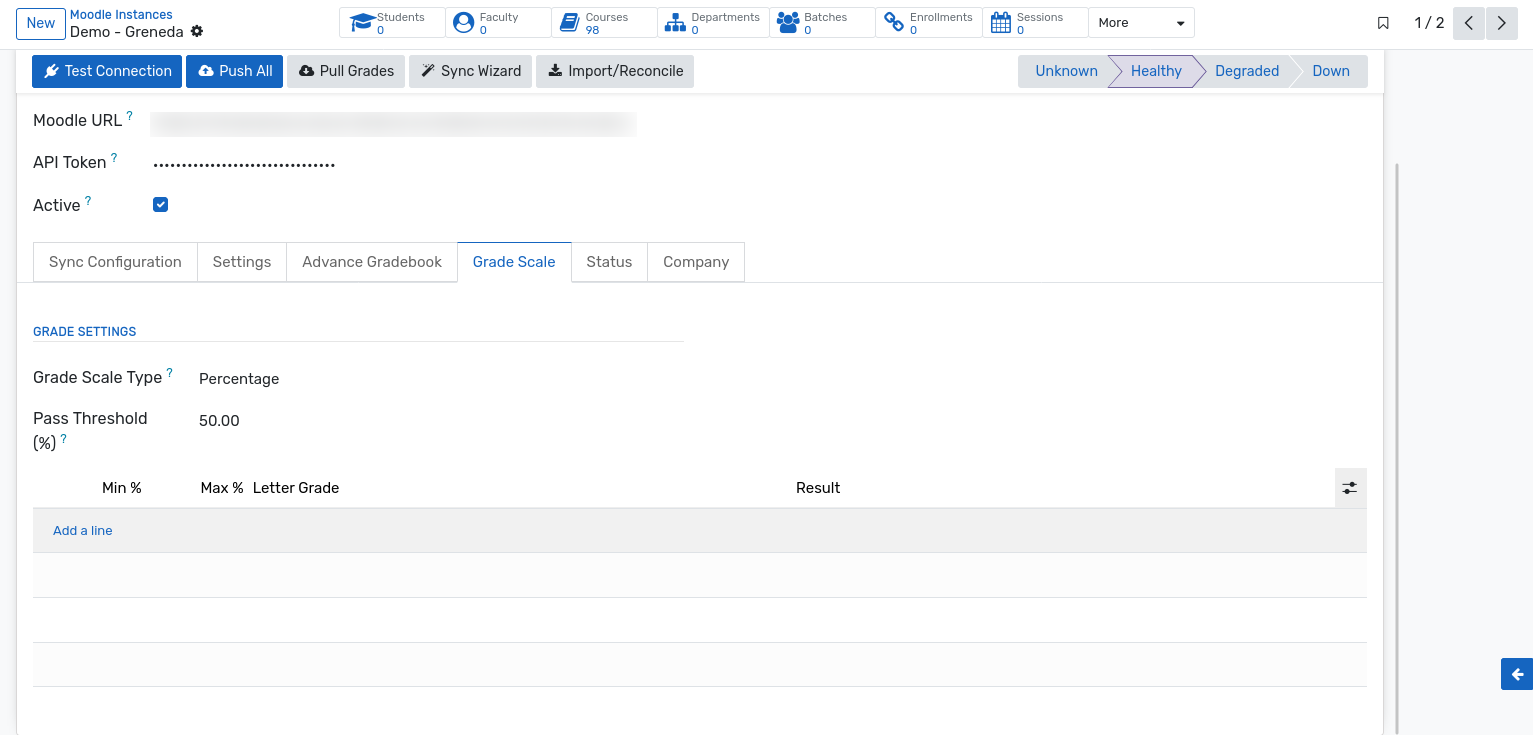Switch to the Sync Configuration tab

coord(115,262)
